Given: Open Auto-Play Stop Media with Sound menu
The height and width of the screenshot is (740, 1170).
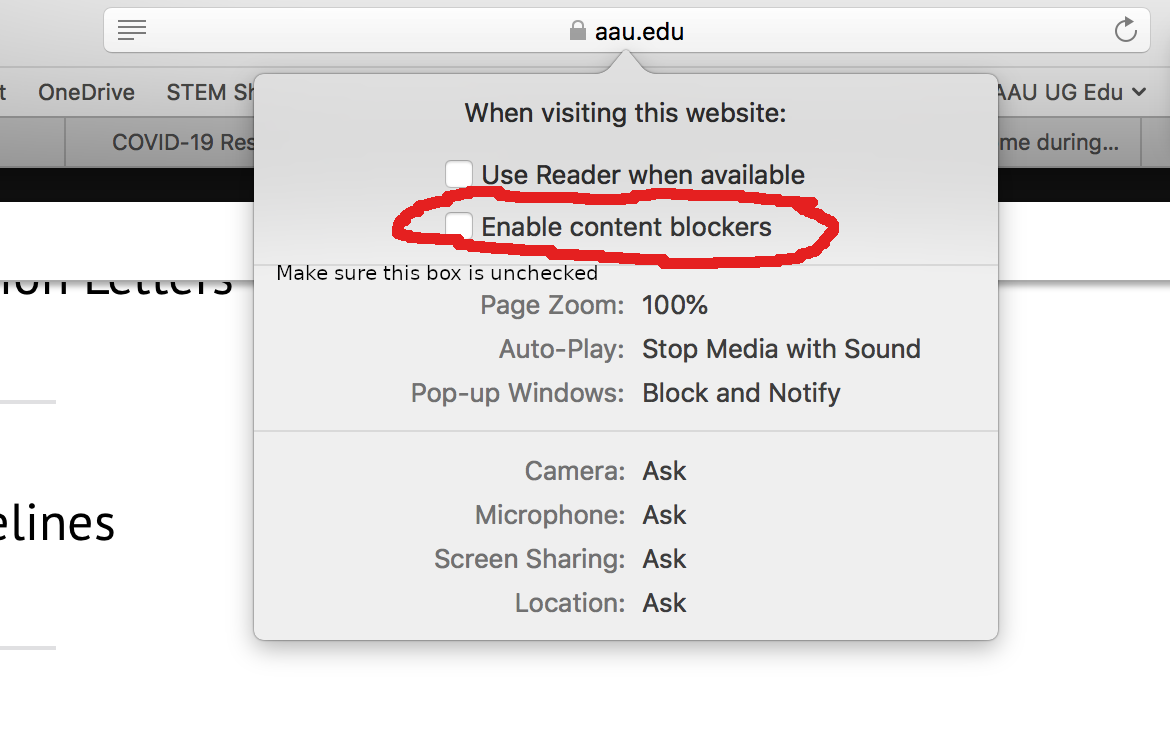Looking at the screenshot, I should point(781,349).
